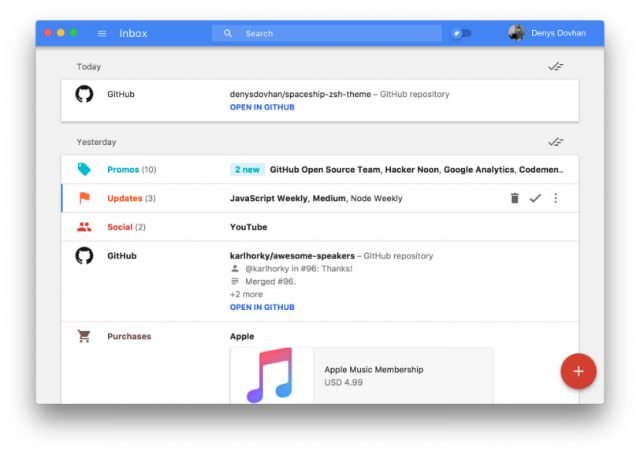This screenshot has height=455, width=640.
Task: Click OPEN IN GITHUB under spaceship-zsh-theme
Action: (262, 107)
